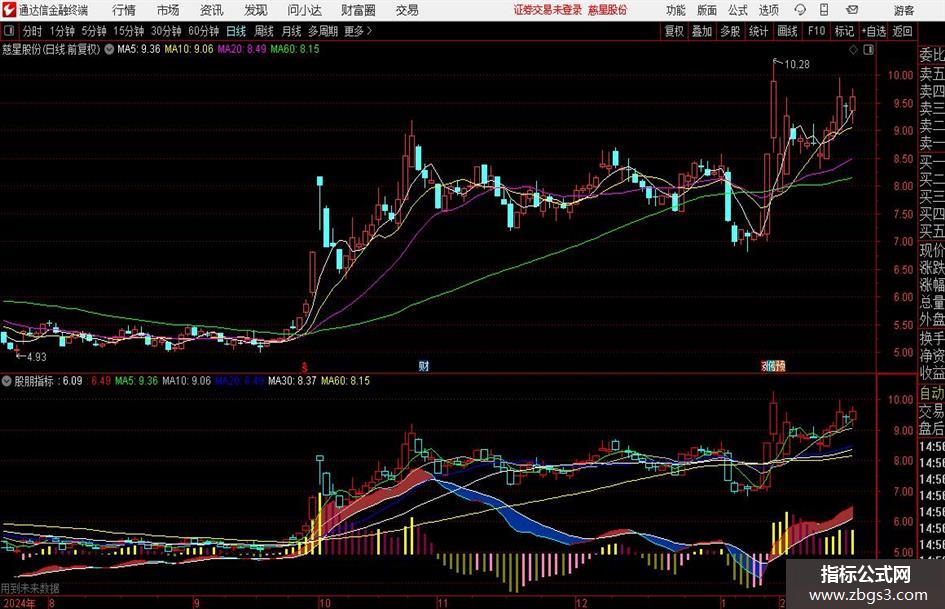Switch to 15分钟 period
This screenshot has width=945, height=609.
pyautogui.click(x=128, y=31)
